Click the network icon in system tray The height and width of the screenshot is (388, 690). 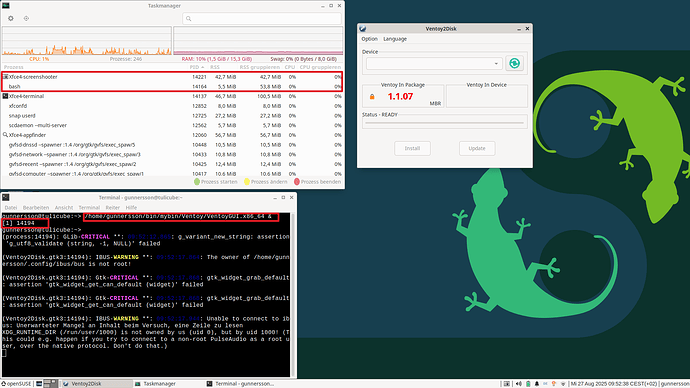(x=562, y=384)
